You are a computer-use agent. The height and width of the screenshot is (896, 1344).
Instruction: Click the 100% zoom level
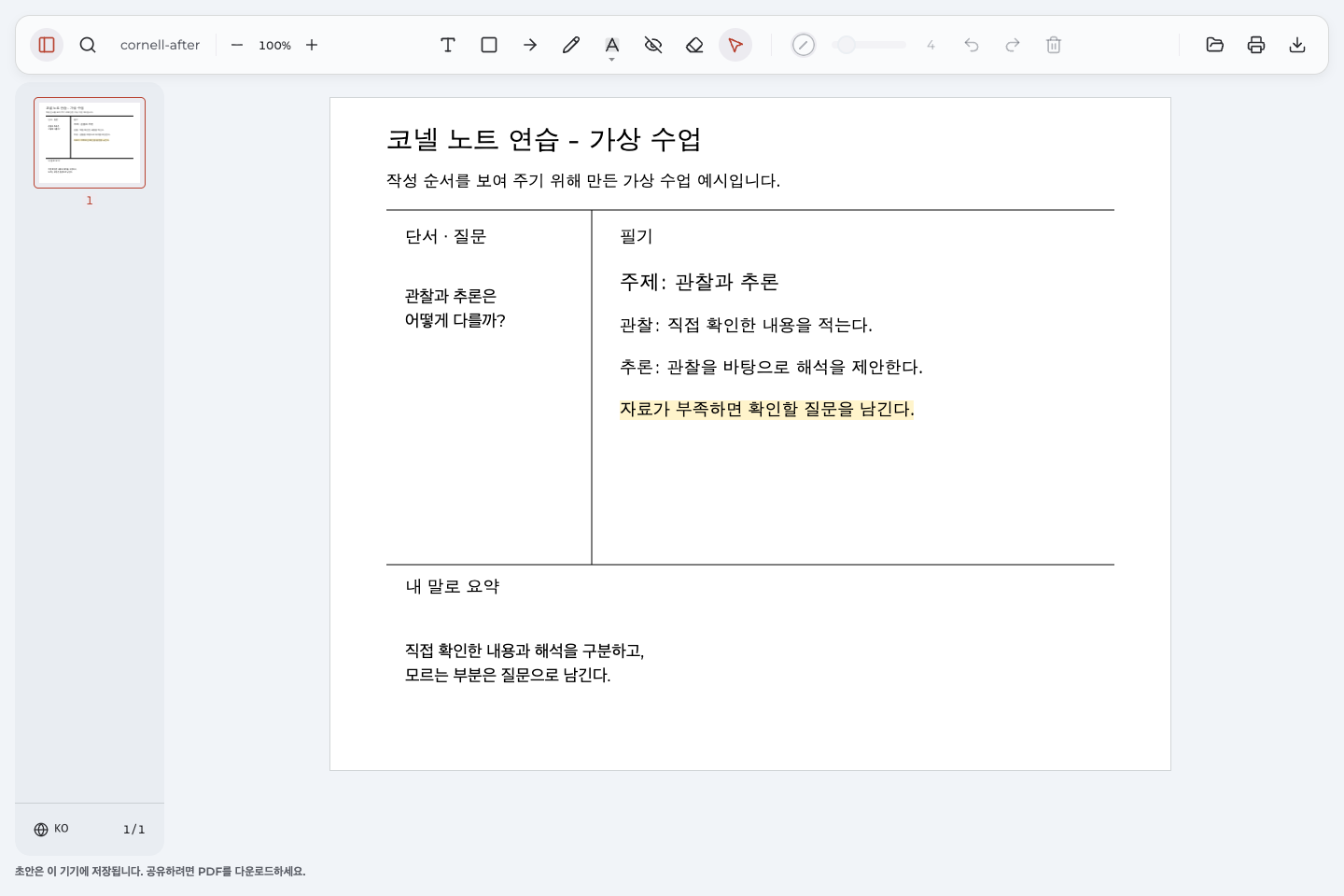coord(274,45)
